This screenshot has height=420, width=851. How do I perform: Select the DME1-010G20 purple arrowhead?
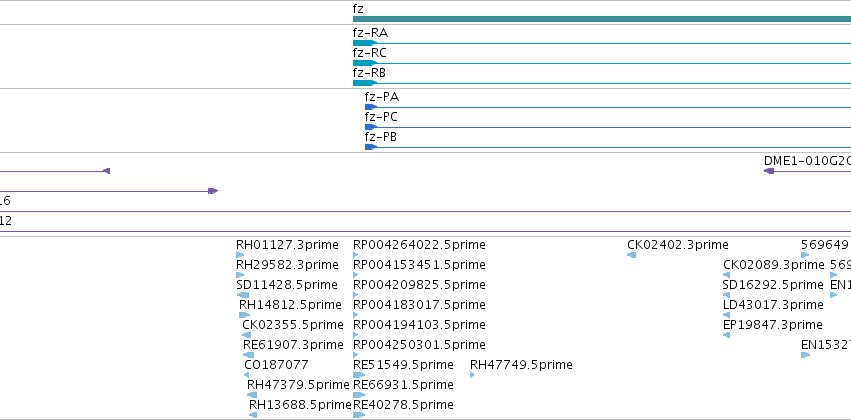[x=769, y=171]
